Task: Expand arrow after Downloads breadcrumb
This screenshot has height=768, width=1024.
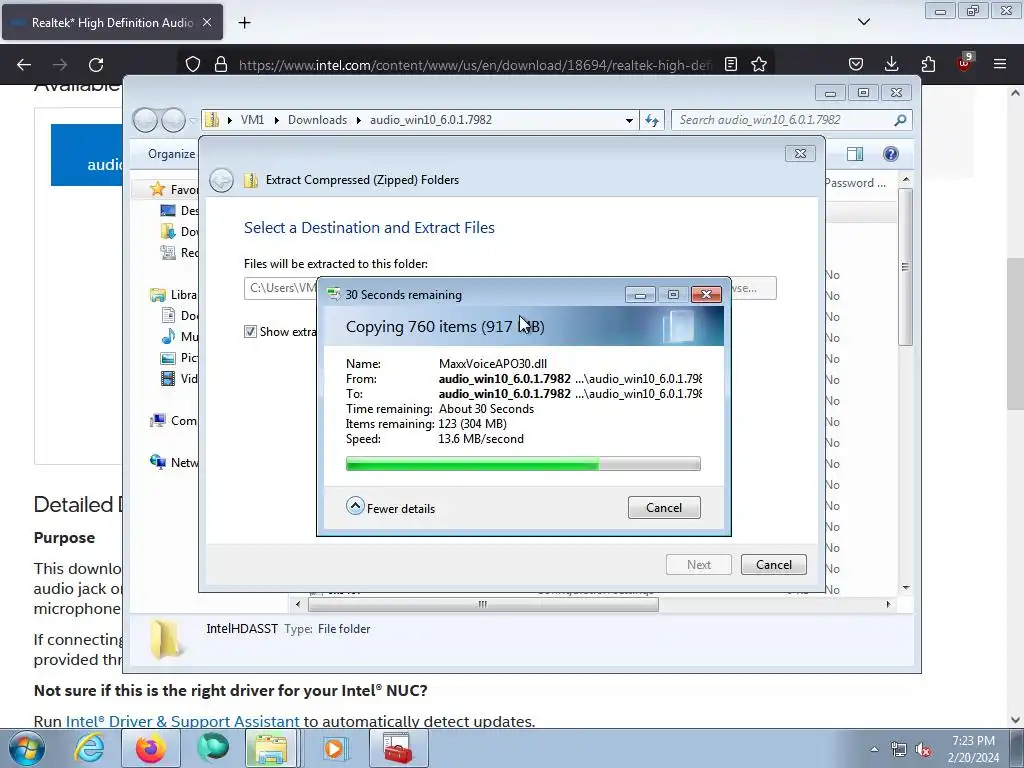Action: point(359,120)
